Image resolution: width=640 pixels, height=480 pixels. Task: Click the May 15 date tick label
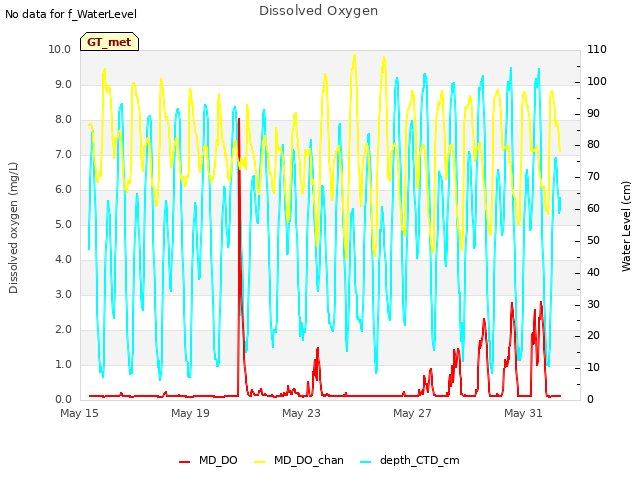coord(79,413)
